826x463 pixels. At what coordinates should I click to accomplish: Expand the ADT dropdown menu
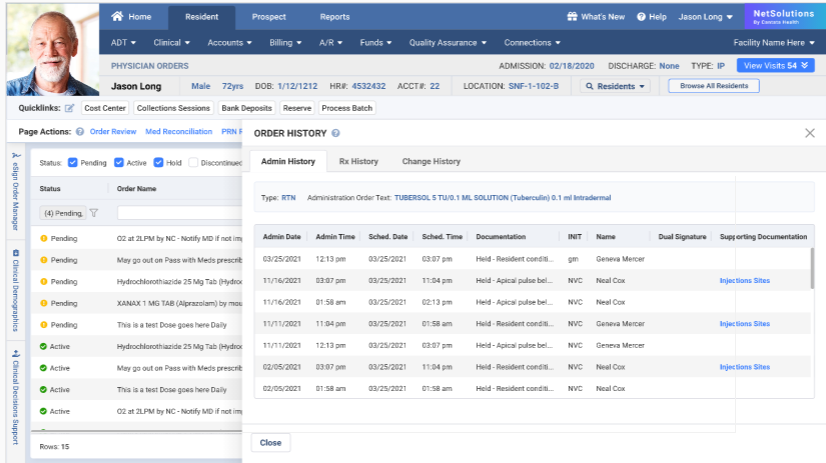point(123,43)
